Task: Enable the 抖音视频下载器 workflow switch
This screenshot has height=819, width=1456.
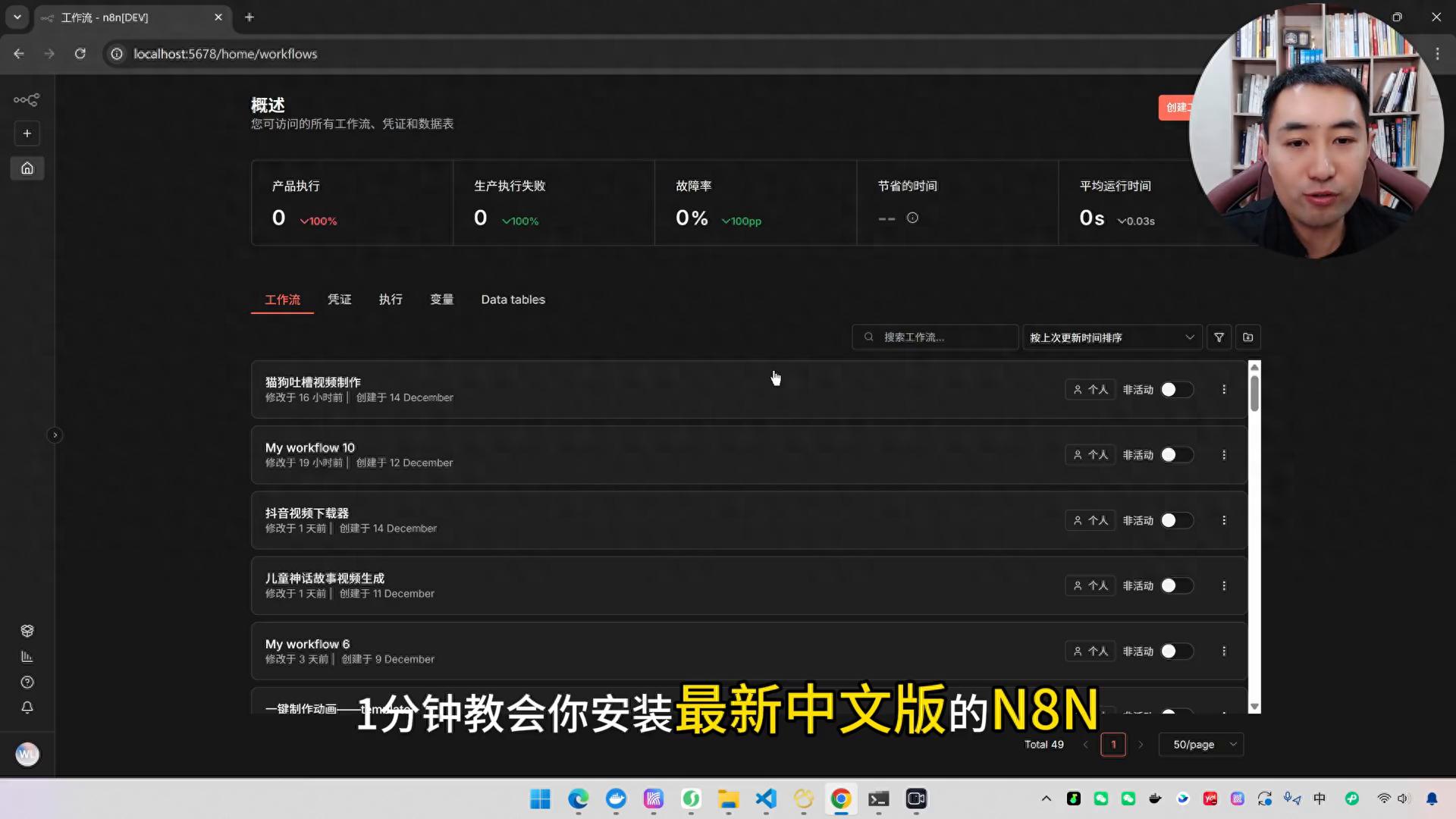Action: coord(1176,521)
